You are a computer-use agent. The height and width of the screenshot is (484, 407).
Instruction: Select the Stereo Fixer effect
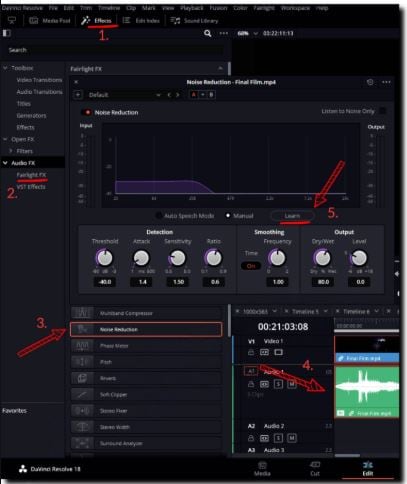point(146,411)
